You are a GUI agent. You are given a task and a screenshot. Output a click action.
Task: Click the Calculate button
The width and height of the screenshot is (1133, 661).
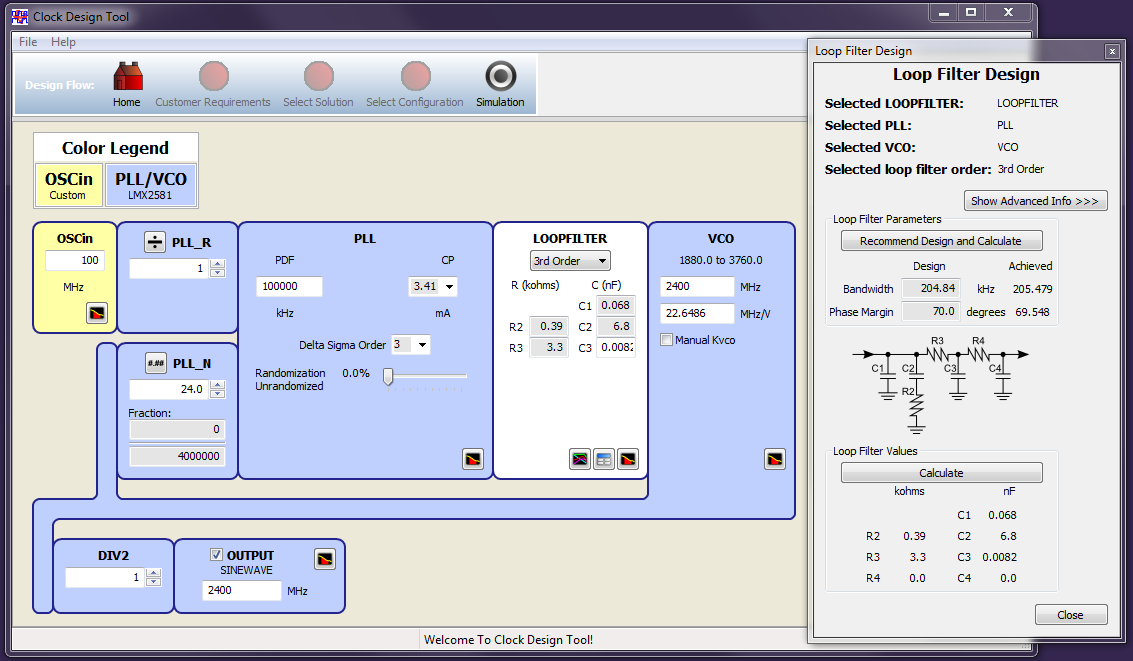pyautogui.click(x=941, y=472)
